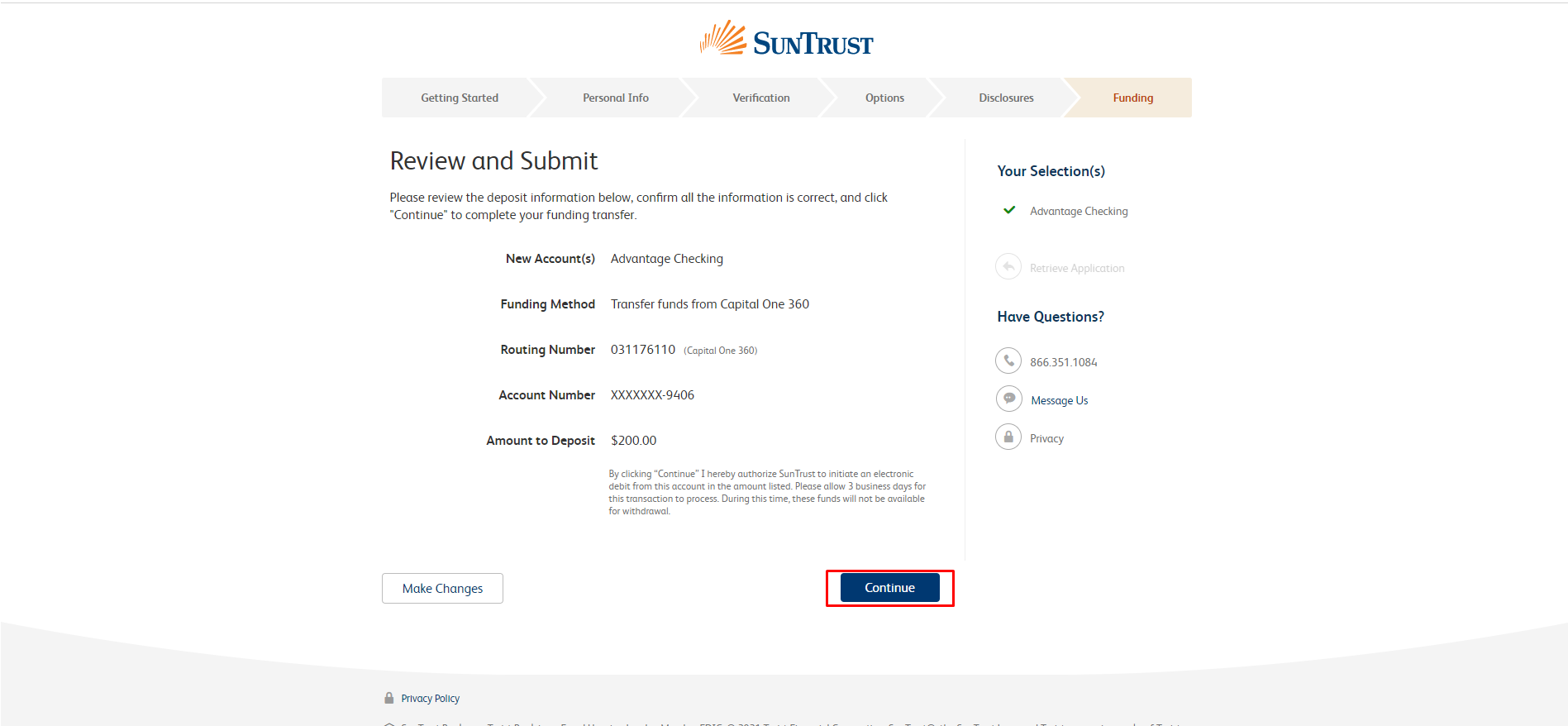Switch to the Verification step
Viewport: 1568px width, 726px height.
click(761, 98)
